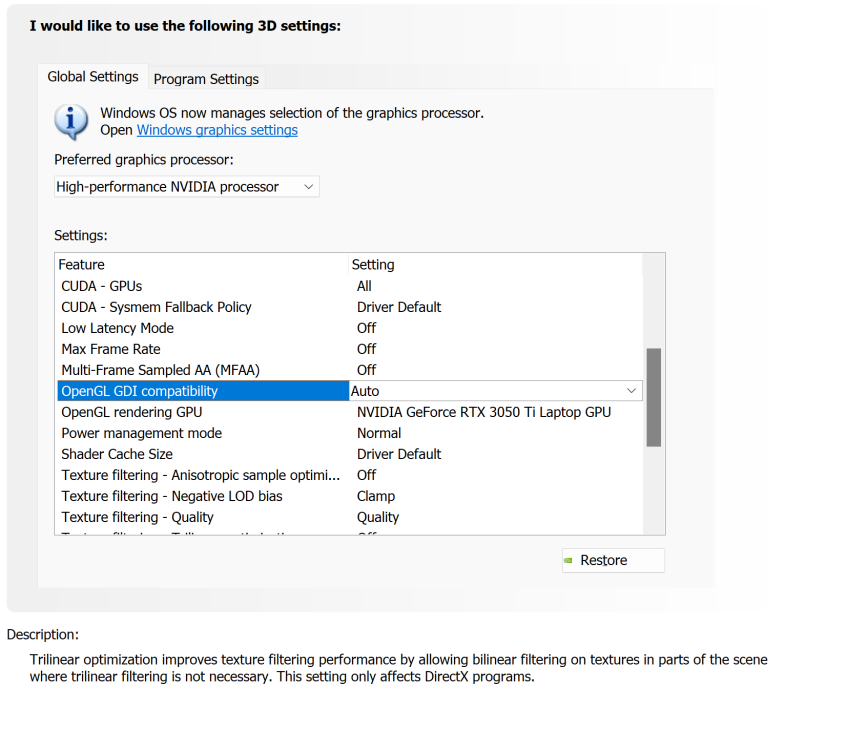Click the green NVIDIA icon on Restore
The image size is (867, 750).
(x=569, y=561)
